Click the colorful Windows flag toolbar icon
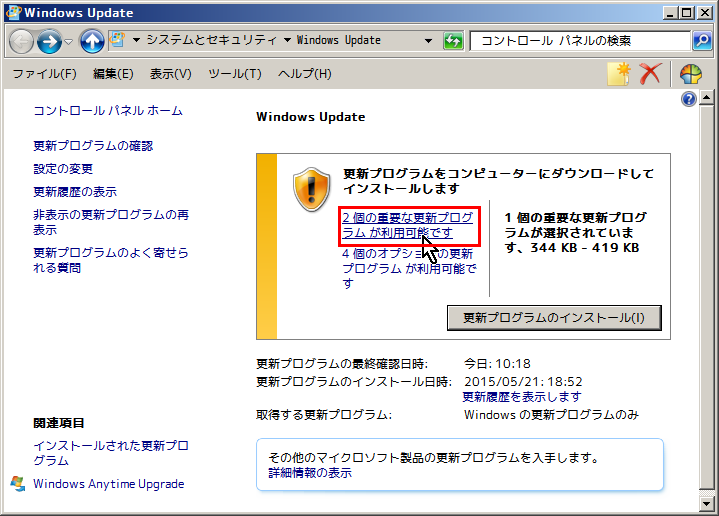Image resolution: width=719 pixels, height=516 pixels. click(691, 74)
